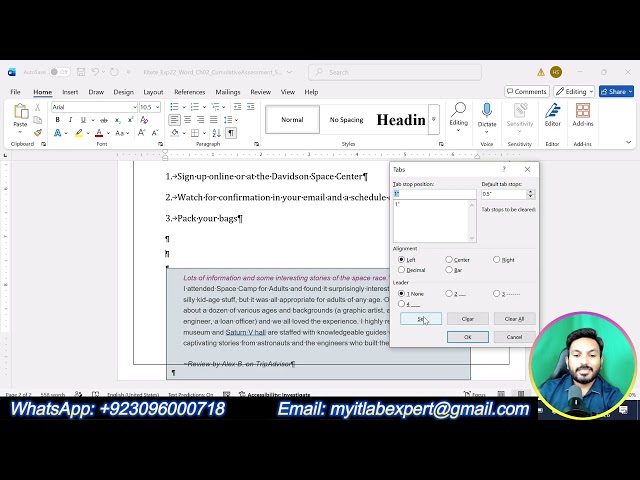Click the Decrease Indent icon
The image size is (640, 480).
coord(238,107)
